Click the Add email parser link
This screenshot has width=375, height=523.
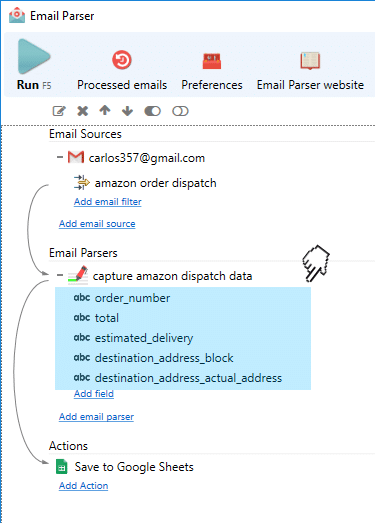pos(96,417)
